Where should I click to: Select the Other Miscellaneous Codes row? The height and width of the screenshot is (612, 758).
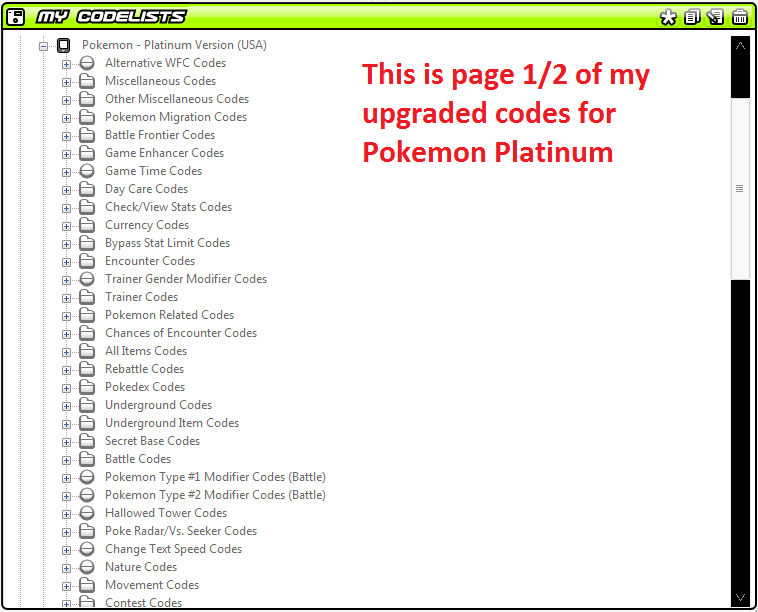(x=177, y=99)
